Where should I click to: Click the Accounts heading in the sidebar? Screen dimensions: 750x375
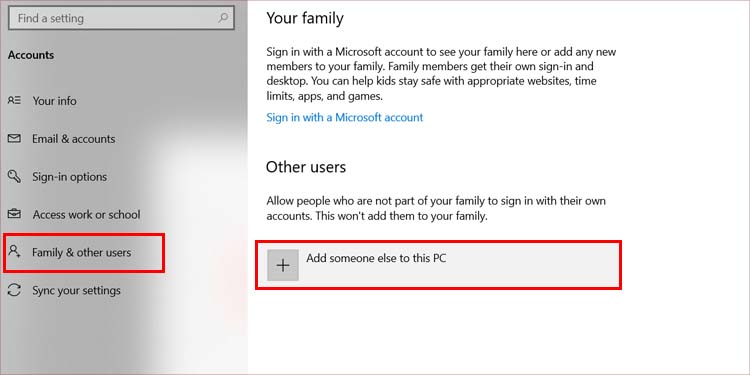(31, 55)
